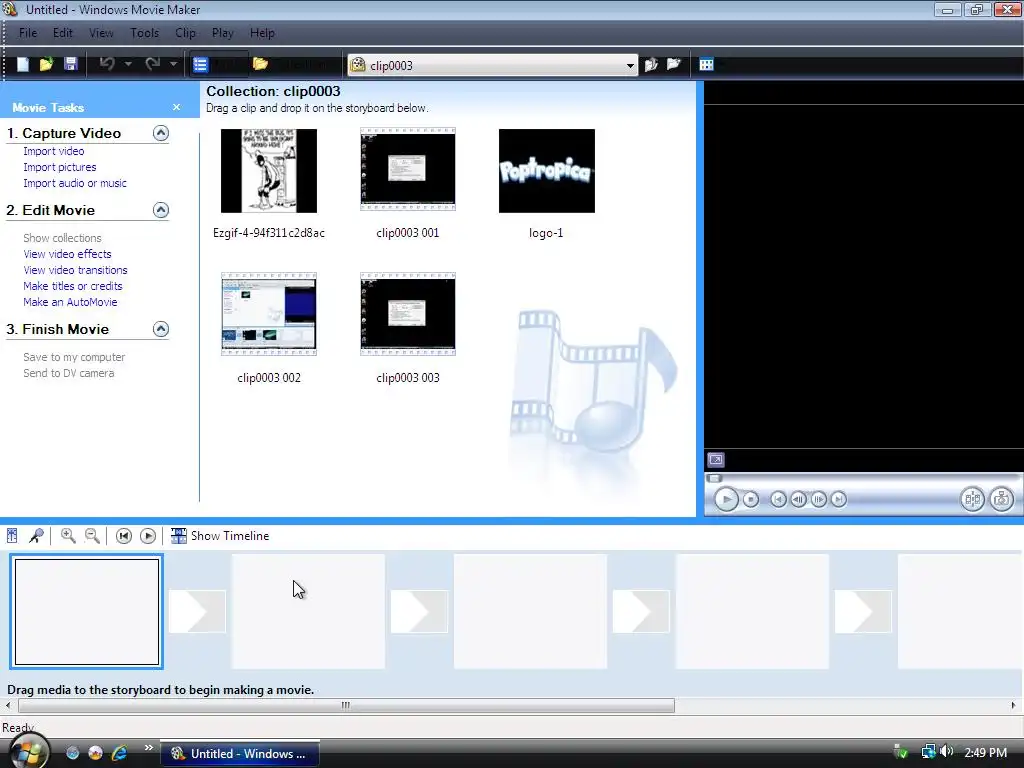Open the Play menu
This screenshot has height=768, width=1024.
pyautogui.click(x=223, y=33)
